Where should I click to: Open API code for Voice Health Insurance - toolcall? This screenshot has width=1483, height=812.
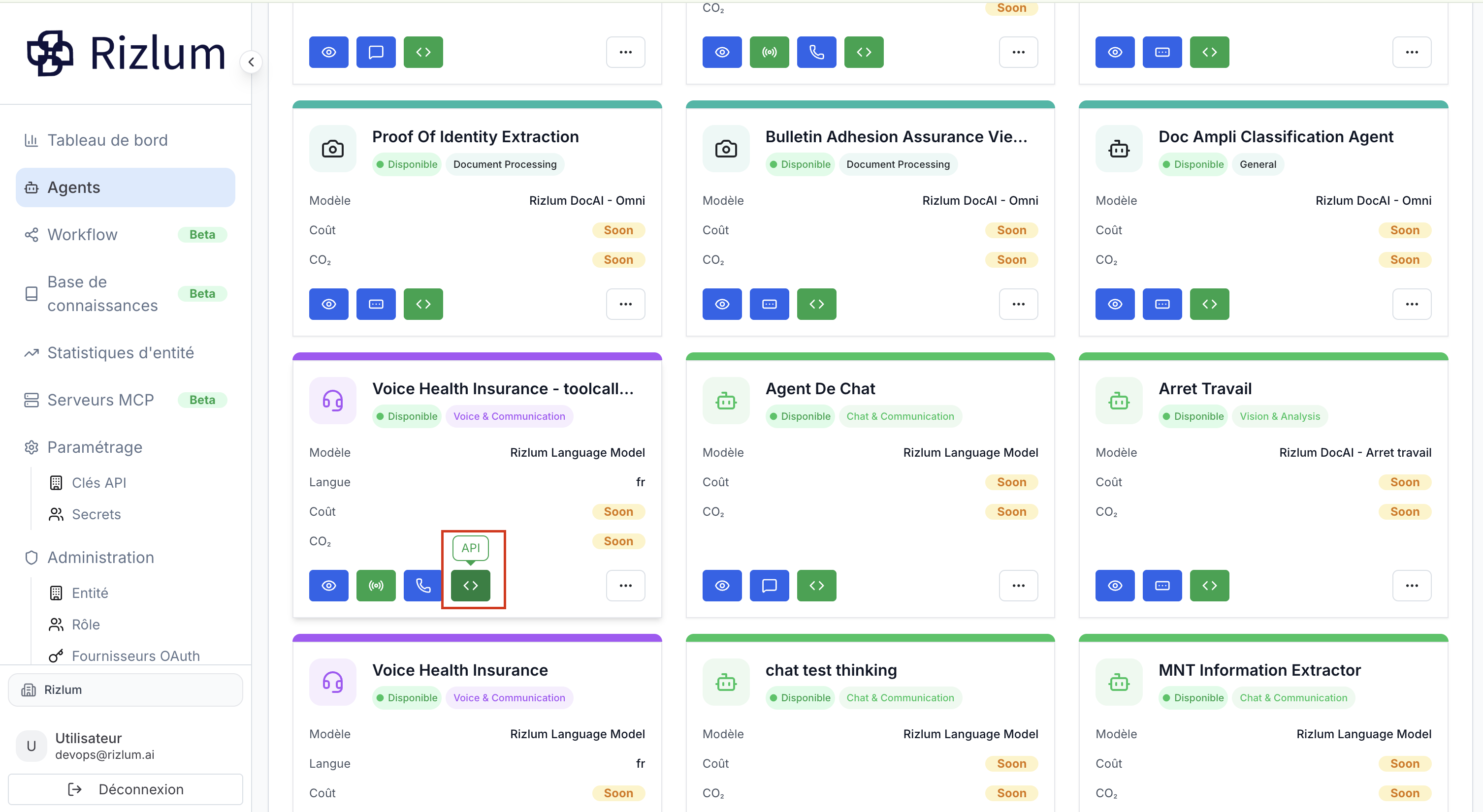point(470,585)
